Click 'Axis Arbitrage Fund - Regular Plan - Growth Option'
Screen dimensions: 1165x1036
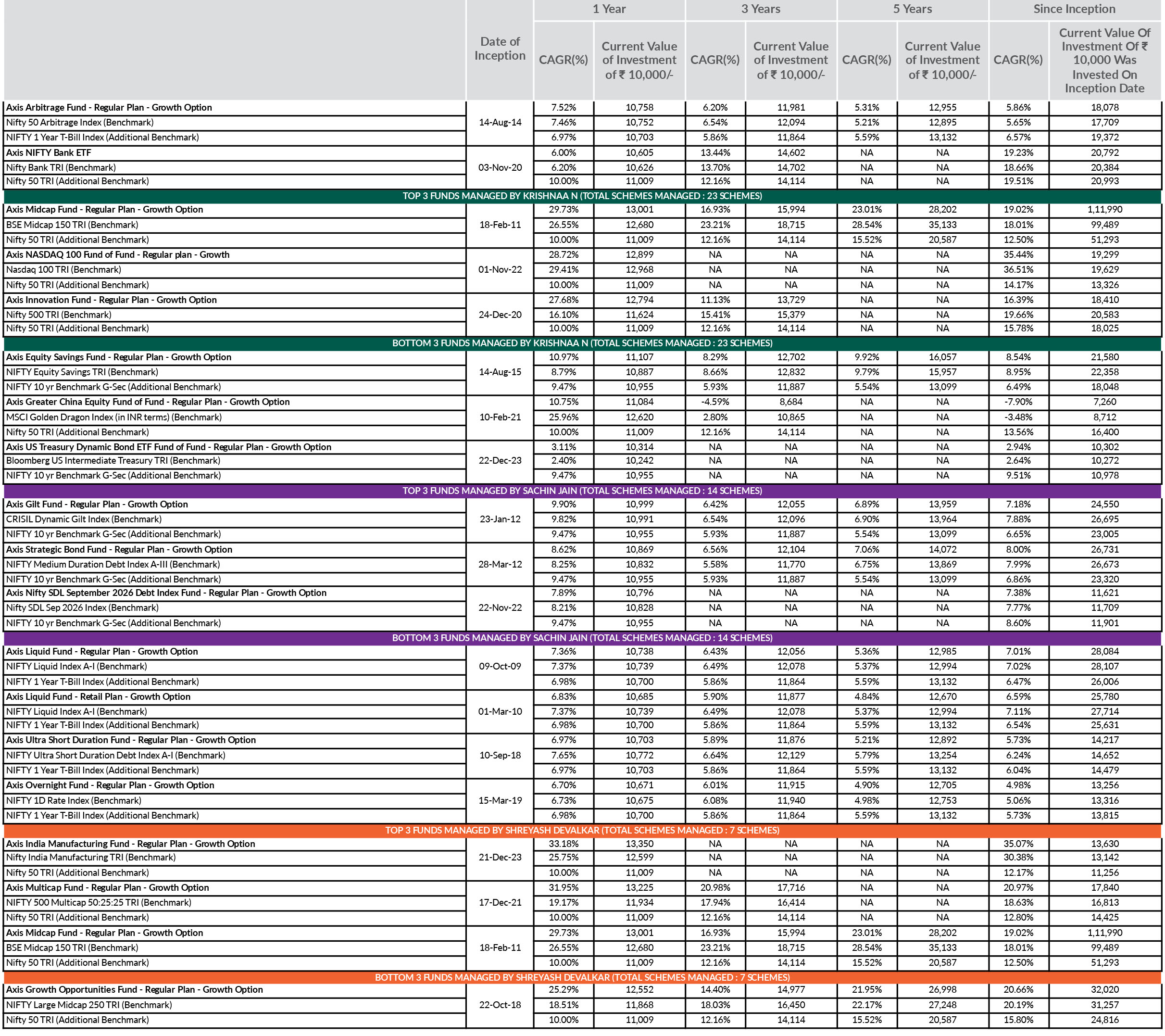coord(109,107)
